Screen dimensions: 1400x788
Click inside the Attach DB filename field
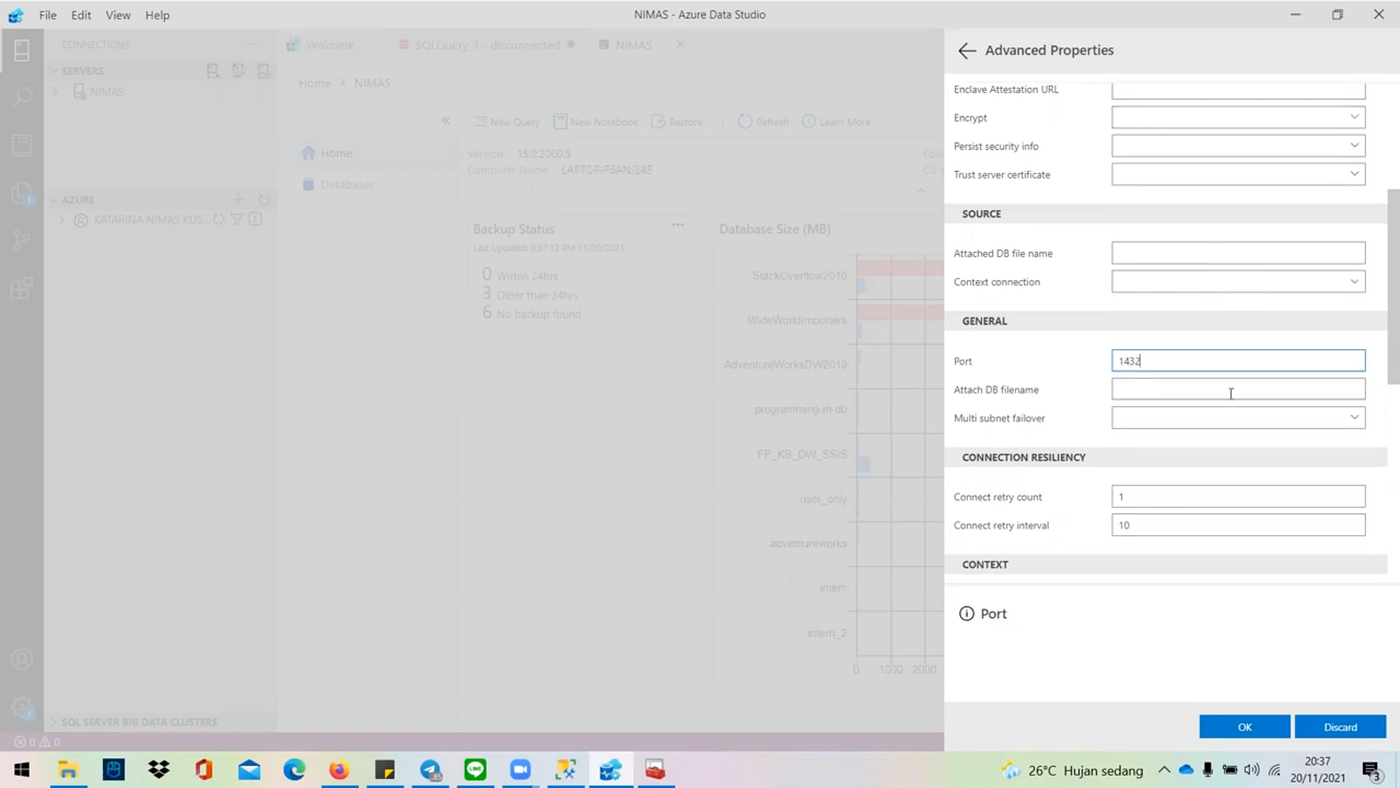click(1238, 389)
